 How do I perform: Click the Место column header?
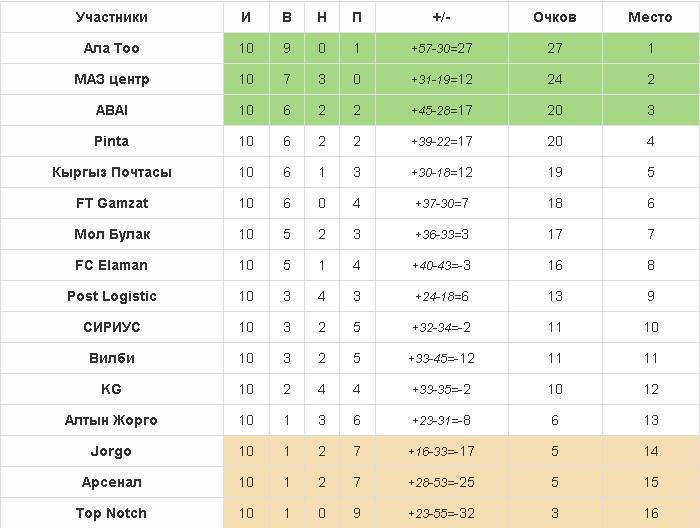[650, 17]
